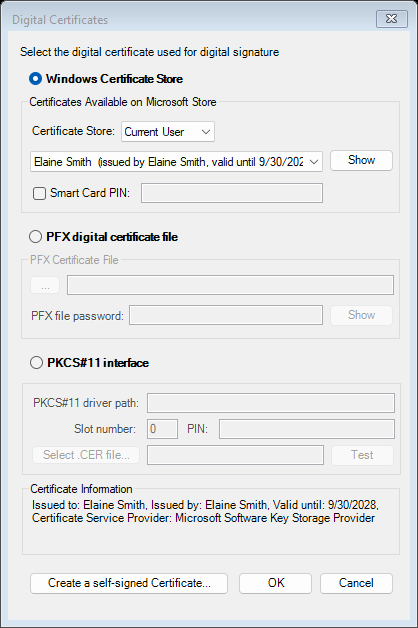Click the PKCS#11 driver path field
The image size is (418, 628).
click(x=271, y=403)
